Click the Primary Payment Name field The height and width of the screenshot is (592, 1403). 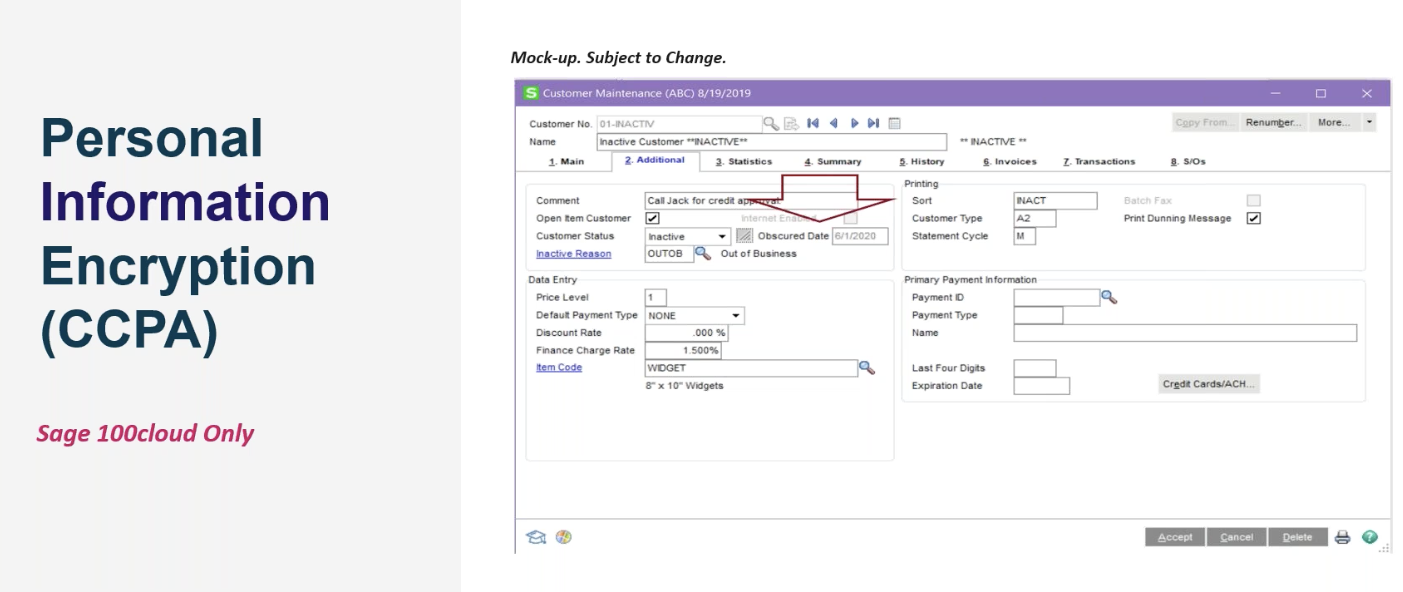(1185, 333)
